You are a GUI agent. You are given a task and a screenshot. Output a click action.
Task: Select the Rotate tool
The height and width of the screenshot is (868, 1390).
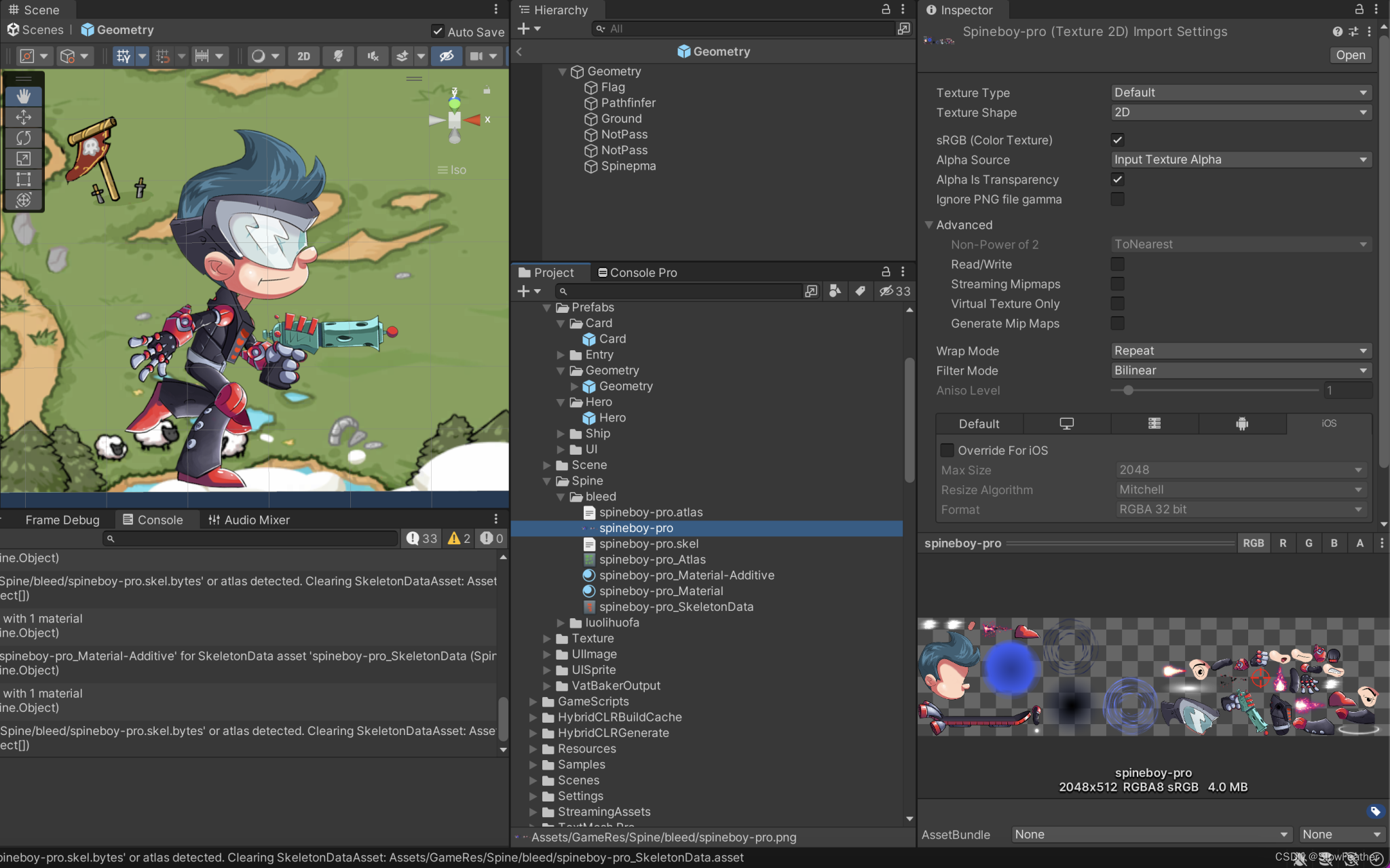pos(24,138)
